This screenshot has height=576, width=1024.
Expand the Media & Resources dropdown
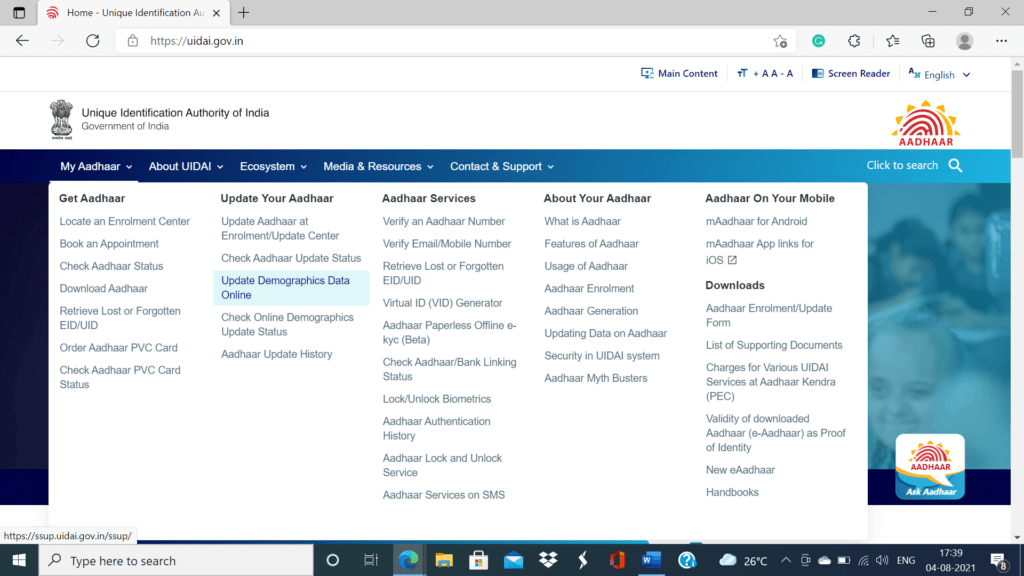(378, 167)
